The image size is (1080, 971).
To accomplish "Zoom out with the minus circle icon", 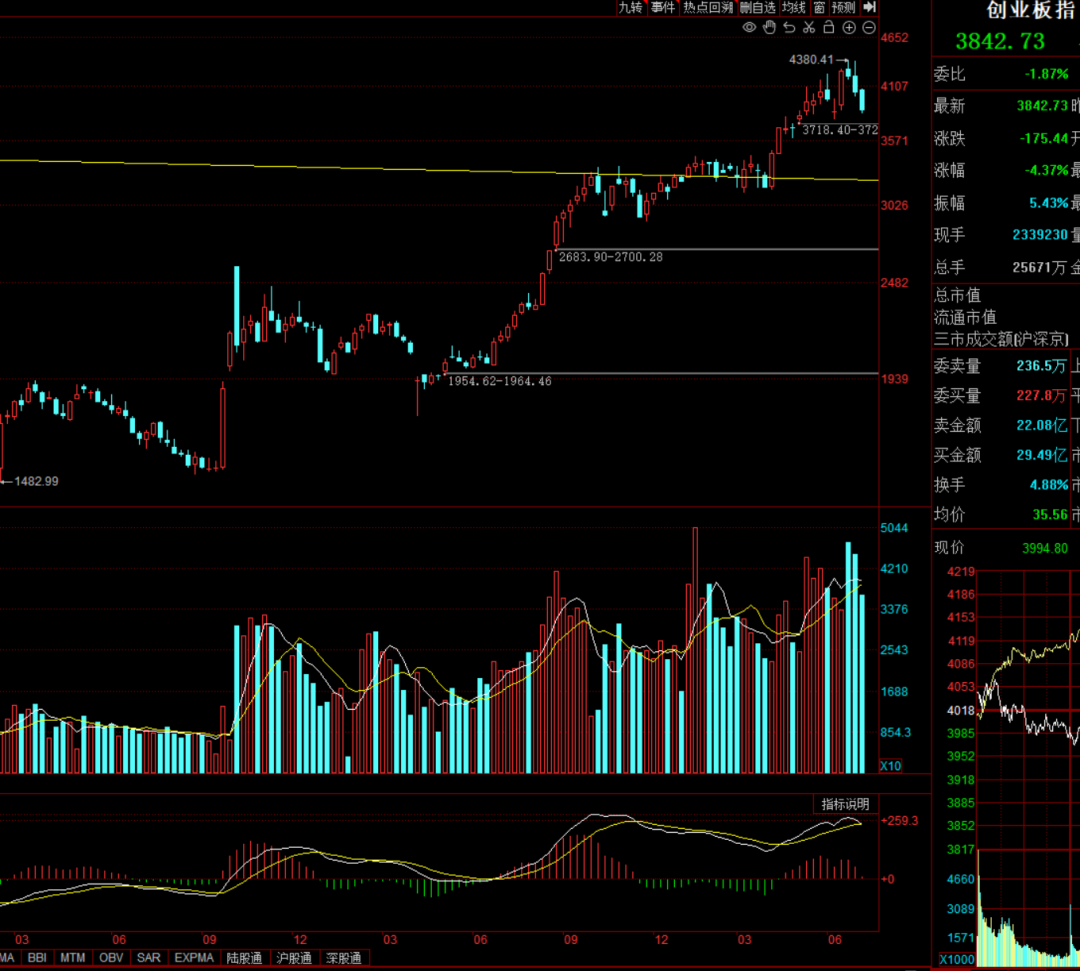I will [869, 28].
